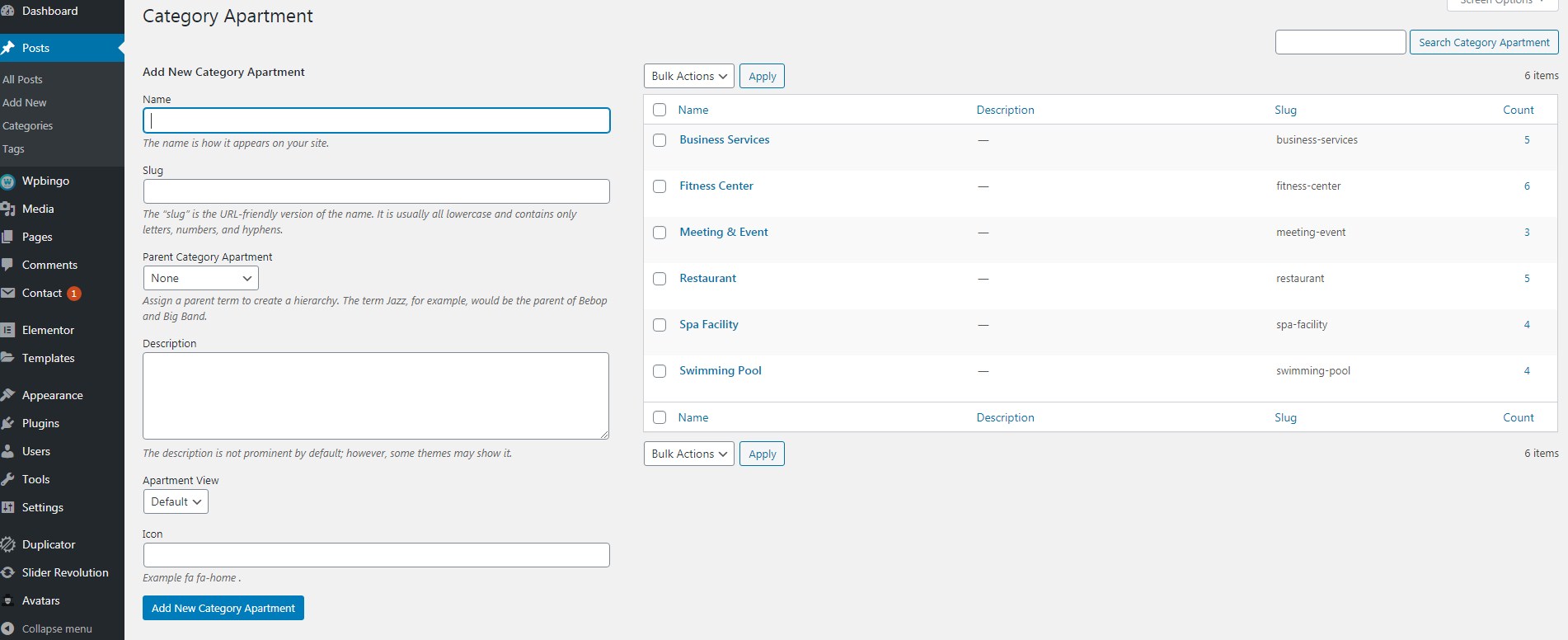Click the Plugins plug icon
The width and height of the screenshot is (1568, 640).
7,423
